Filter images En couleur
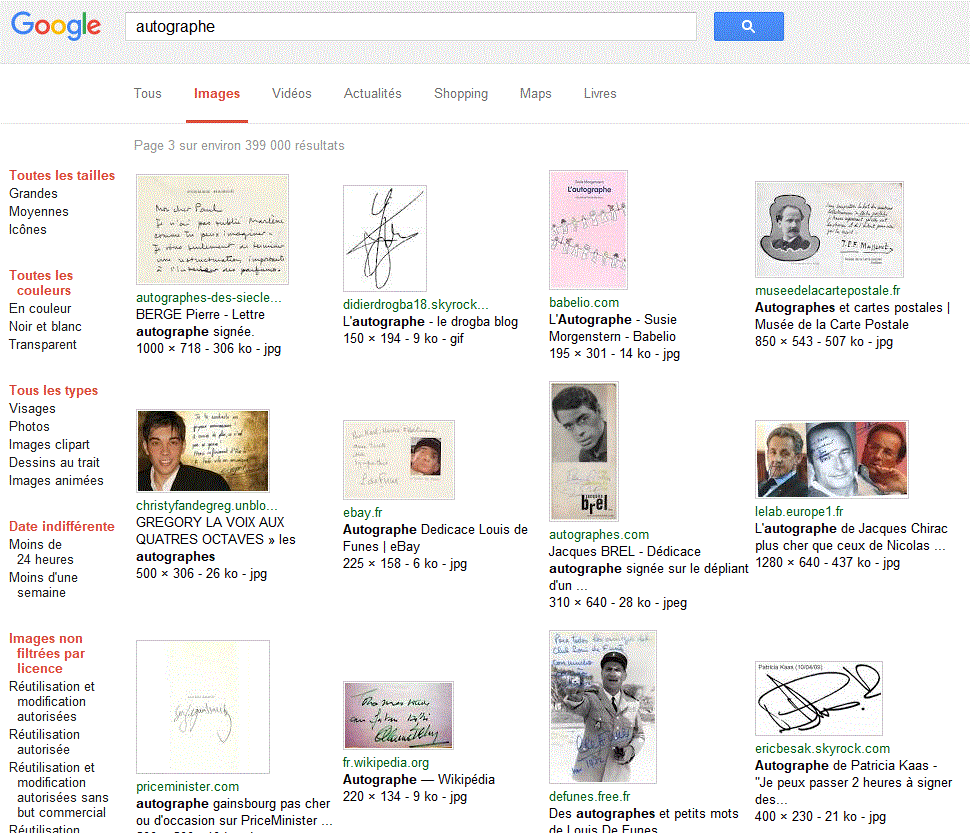970x833 pixels. (40, 309)
